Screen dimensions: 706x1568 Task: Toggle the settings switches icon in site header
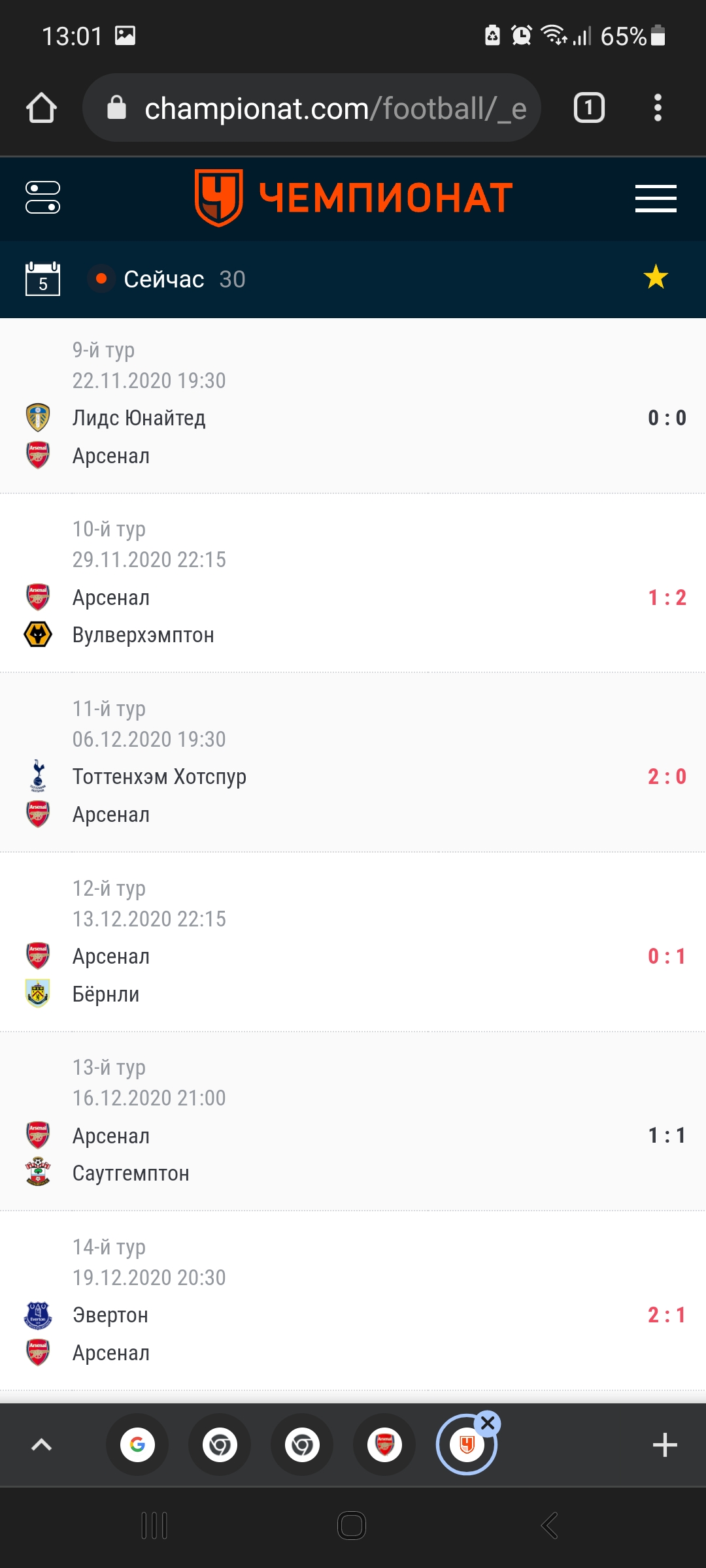(x=42, y=197)
